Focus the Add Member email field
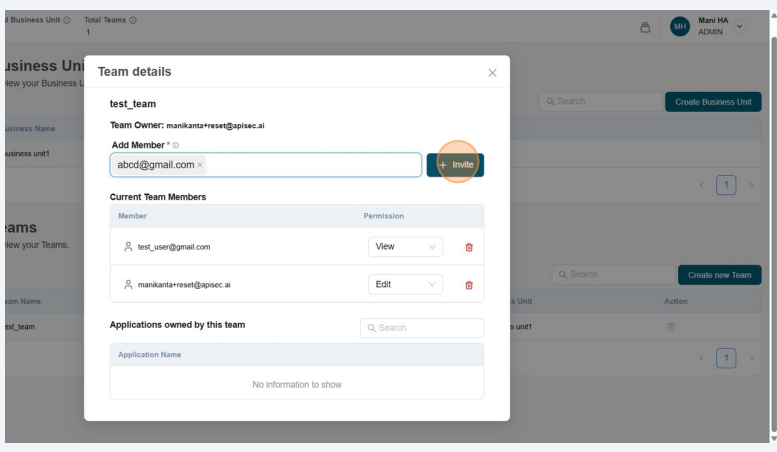The height and width of the screenshot is (452, 777). (310, 164)
